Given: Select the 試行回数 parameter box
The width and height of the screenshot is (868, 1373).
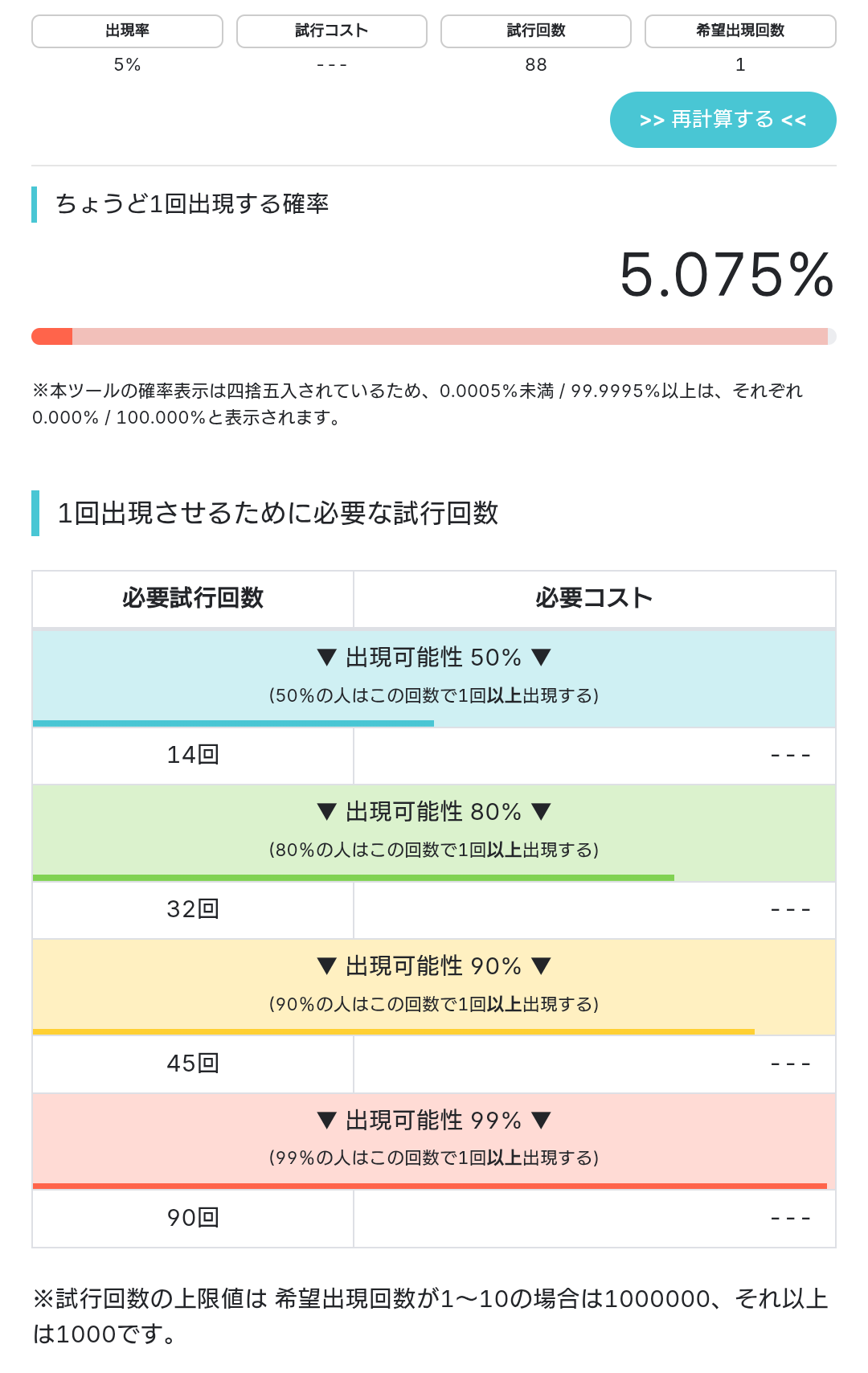Looking at the screenshot, I should click(x=535, y=31).
